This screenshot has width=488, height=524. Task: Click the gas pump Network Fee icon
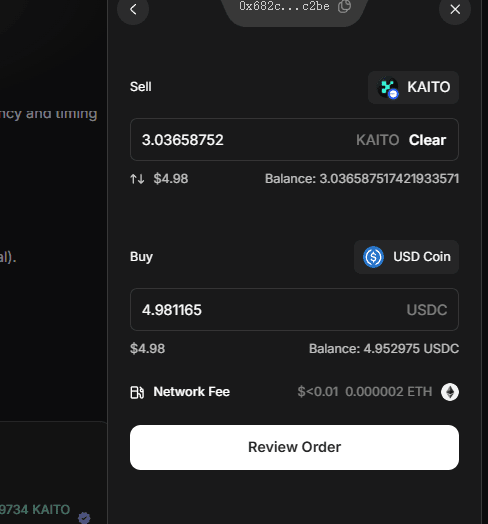[x=137, y=392]
